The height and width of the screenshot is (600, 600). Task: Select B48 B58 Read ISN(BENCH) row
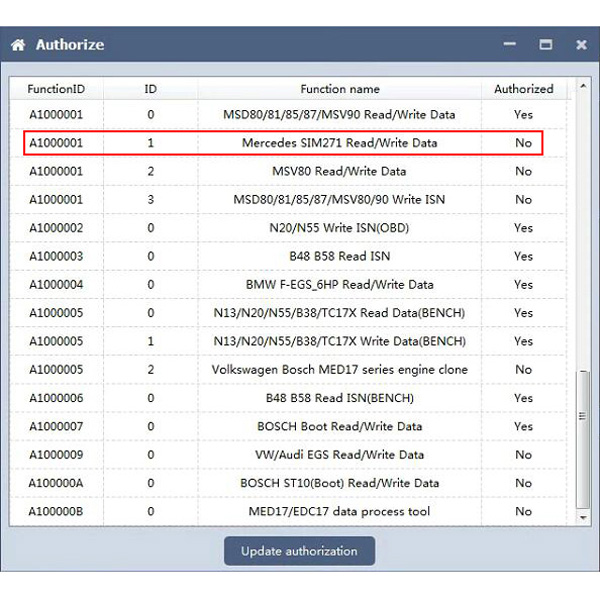[288, 398]
